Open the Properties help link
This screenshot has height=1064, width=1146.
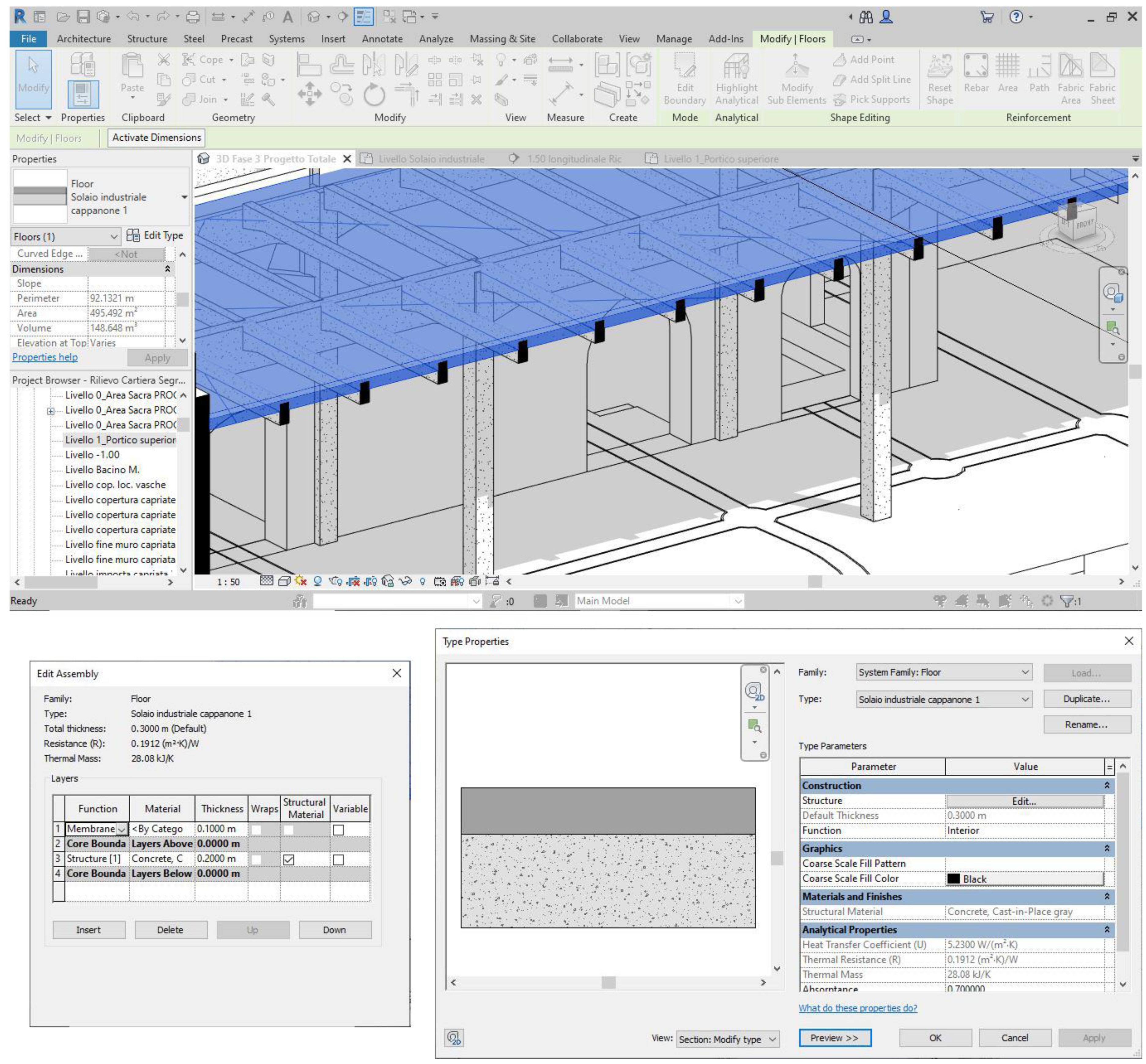click(45, 357)
